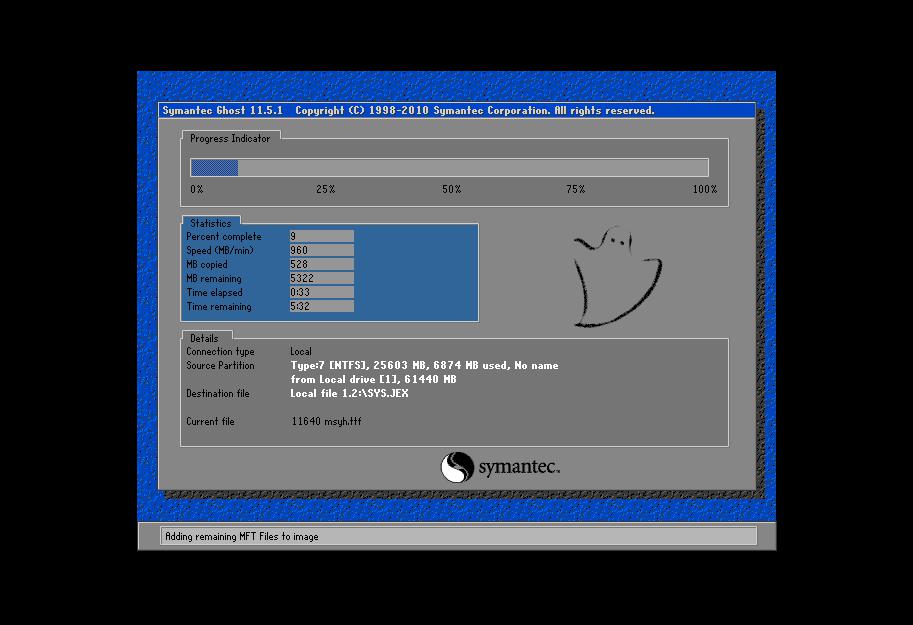Click the "MB remaining" label
This screenshot has height=625, width=913.
click(x=214, y=278)
